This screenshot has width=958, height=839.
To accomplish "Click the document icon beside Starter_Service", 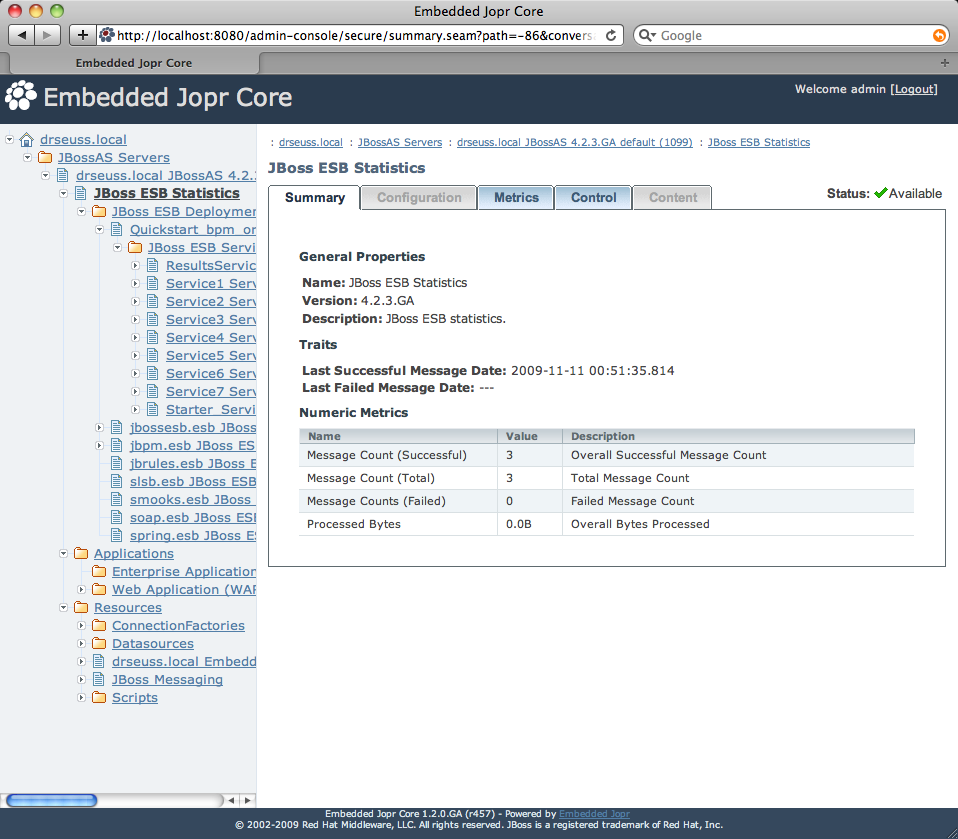I will (153, 409).
